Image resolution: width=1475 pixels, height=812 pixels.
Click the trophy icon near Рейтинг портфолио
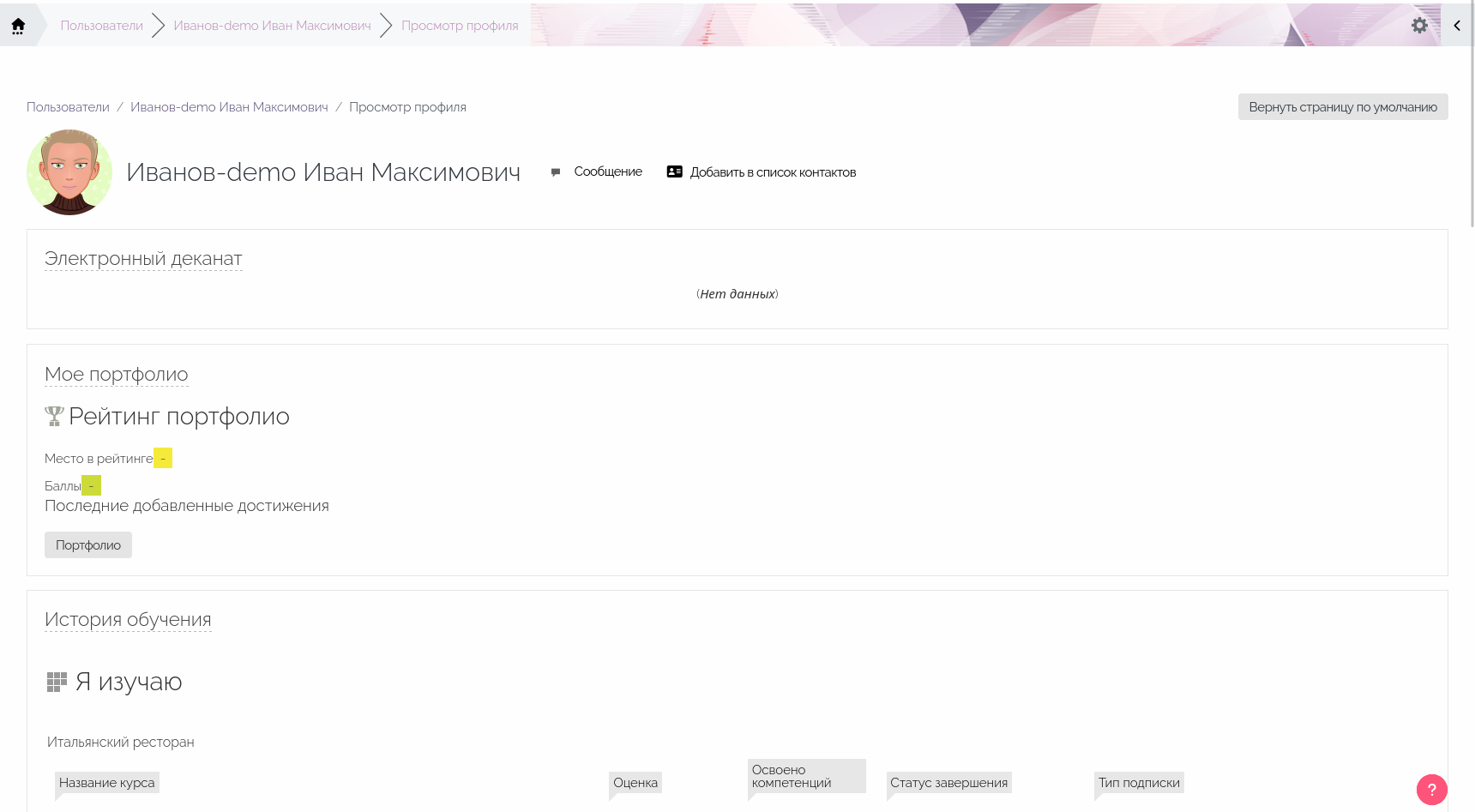[54, 417]
